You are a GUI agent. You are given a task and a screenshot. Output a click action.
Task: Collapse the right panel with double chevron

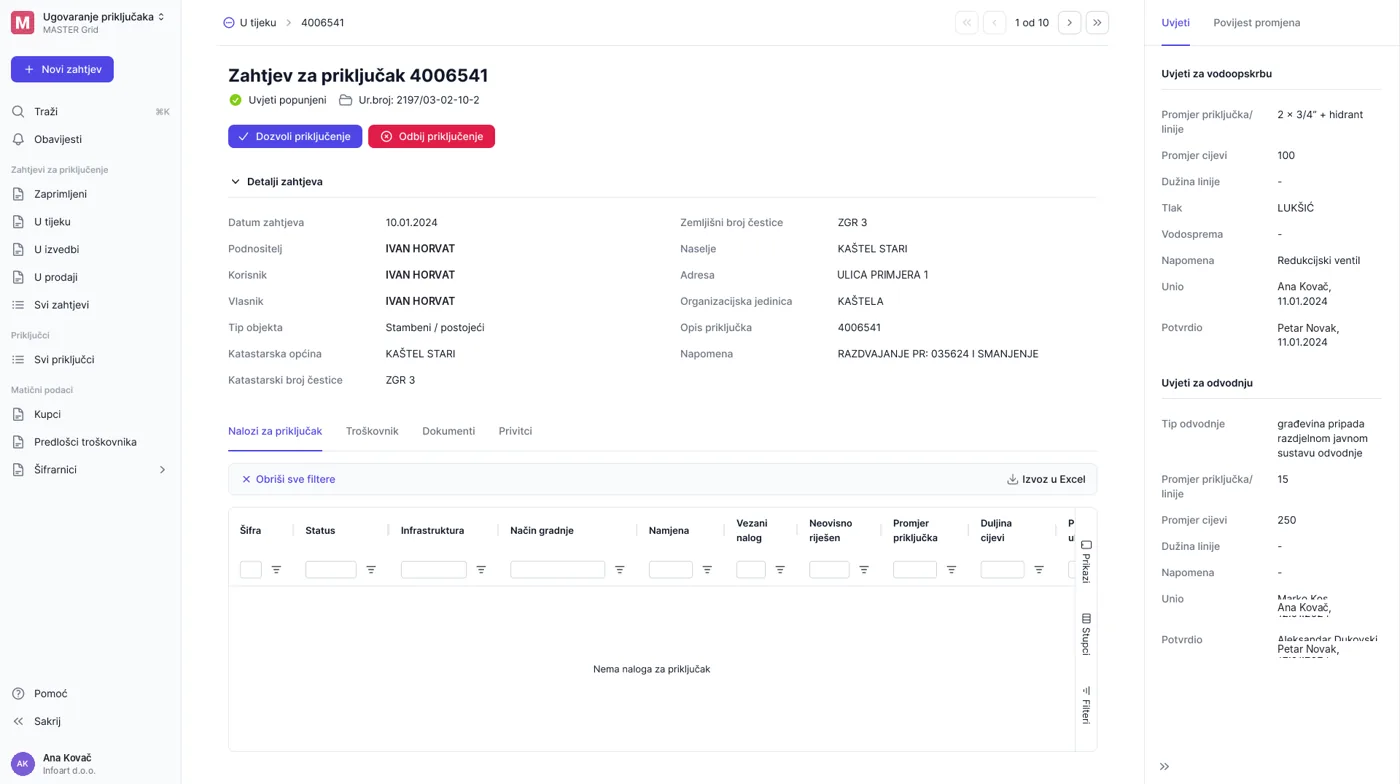[1164, 767]
